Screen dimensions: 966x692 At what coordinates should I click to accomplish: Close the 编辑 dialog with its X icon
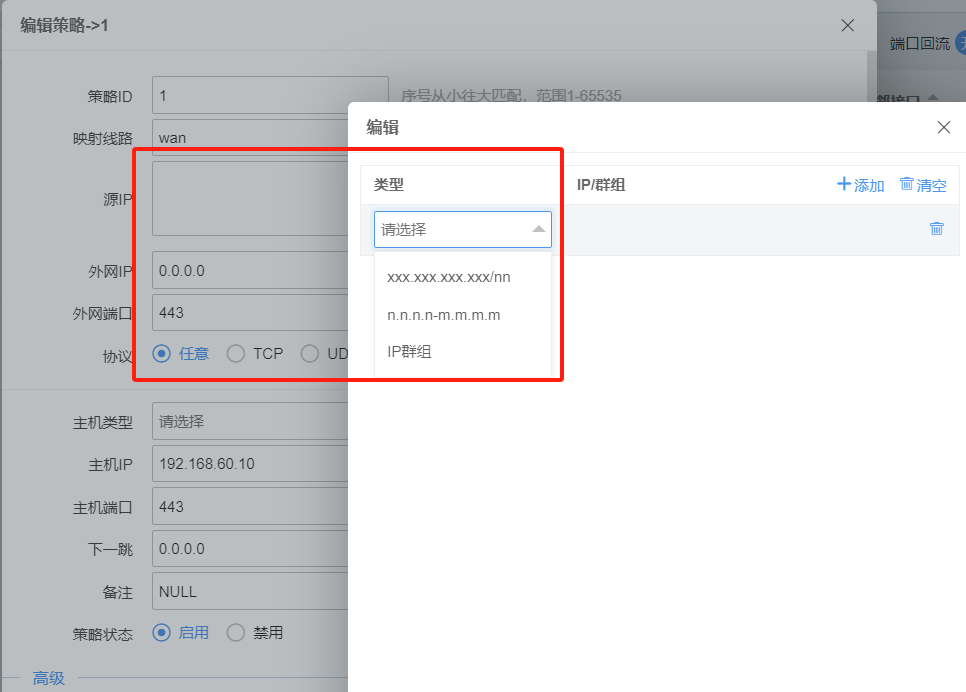tap(943, 127)
